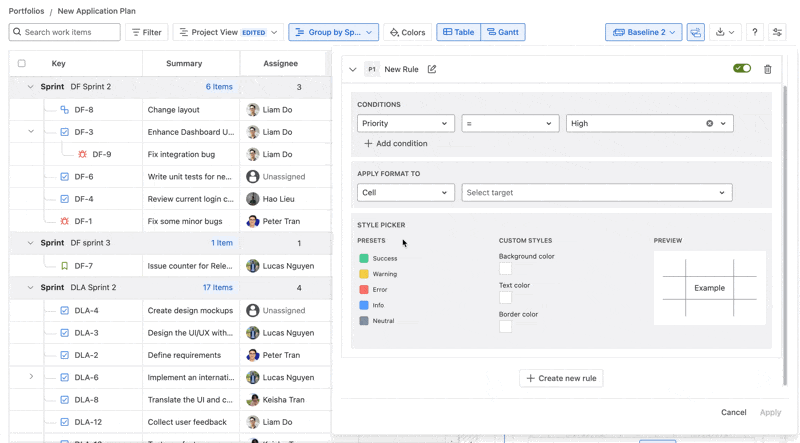
Task: Disable the New Rule toggle switch
Action: pos(741,69)
